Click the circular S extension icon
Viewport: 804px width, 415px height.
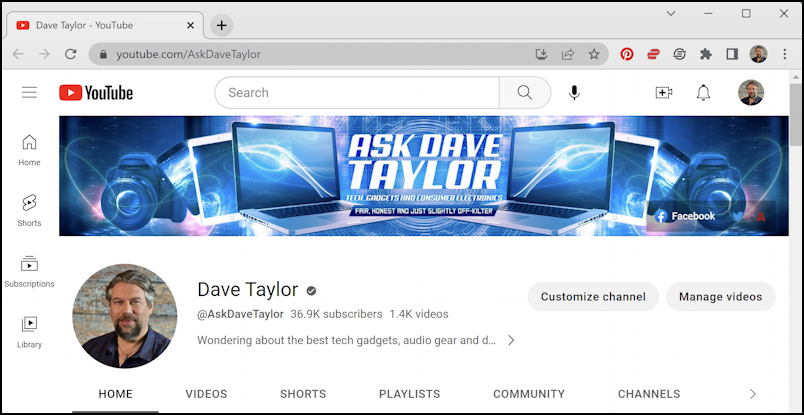click(x=679, y=54)
